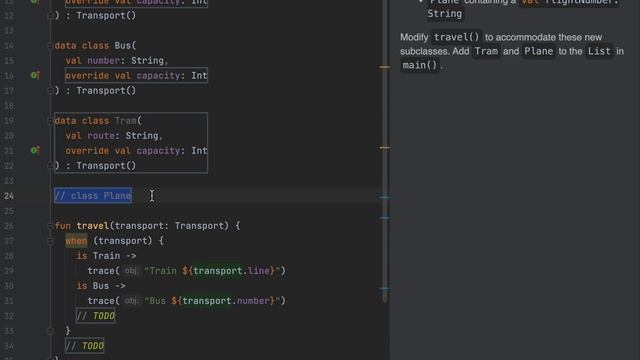Click the 'travel' function name on line 26
The width and height of the screenshot is (640, 360).
point(93,226)
